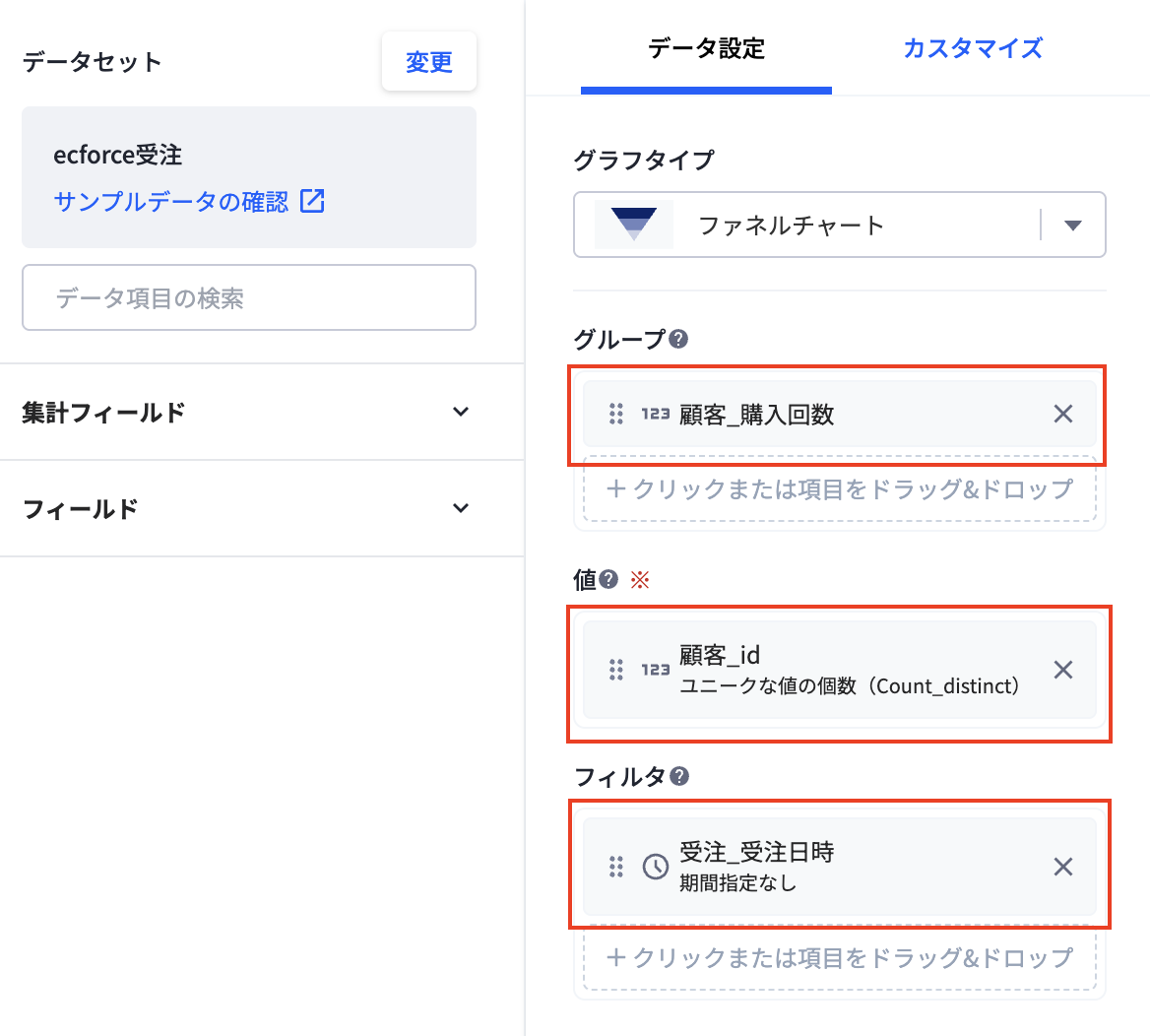The image size is (1150, 1036).
Task: Select the 顧客_id value item
Action: (840, 669)
